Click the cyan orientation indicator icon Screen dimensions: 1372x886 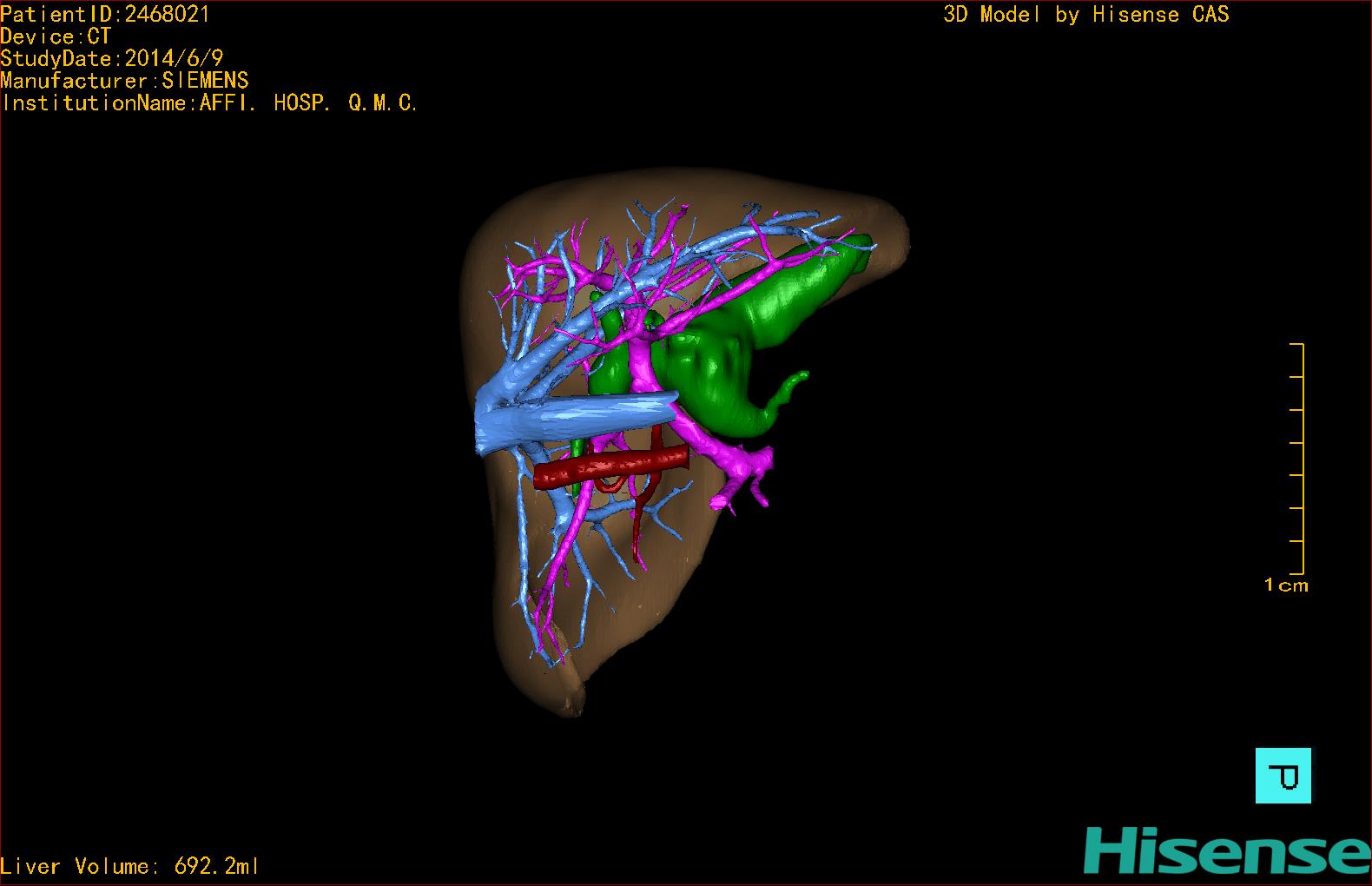click(x=1283, y=775)
